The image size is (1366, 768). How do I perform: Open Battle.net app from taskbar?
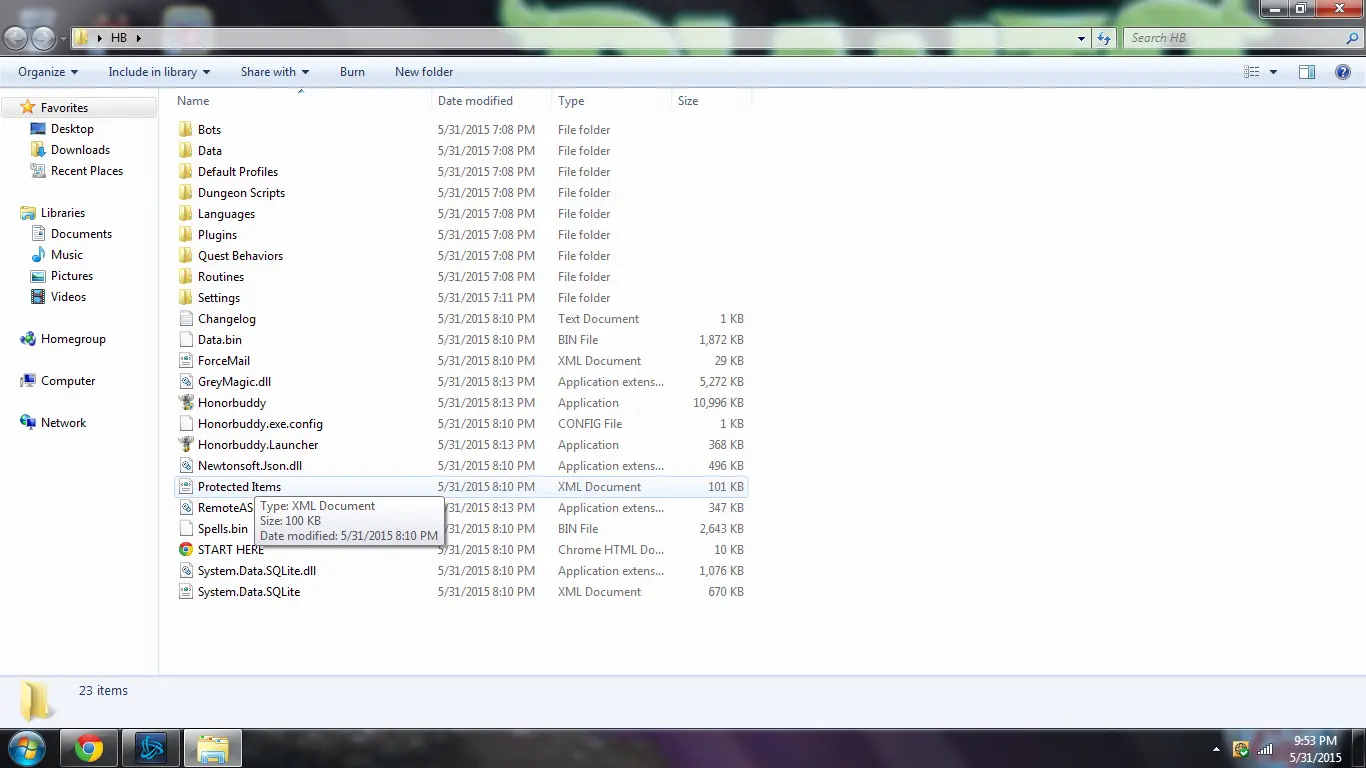click(x=151, y=748)
